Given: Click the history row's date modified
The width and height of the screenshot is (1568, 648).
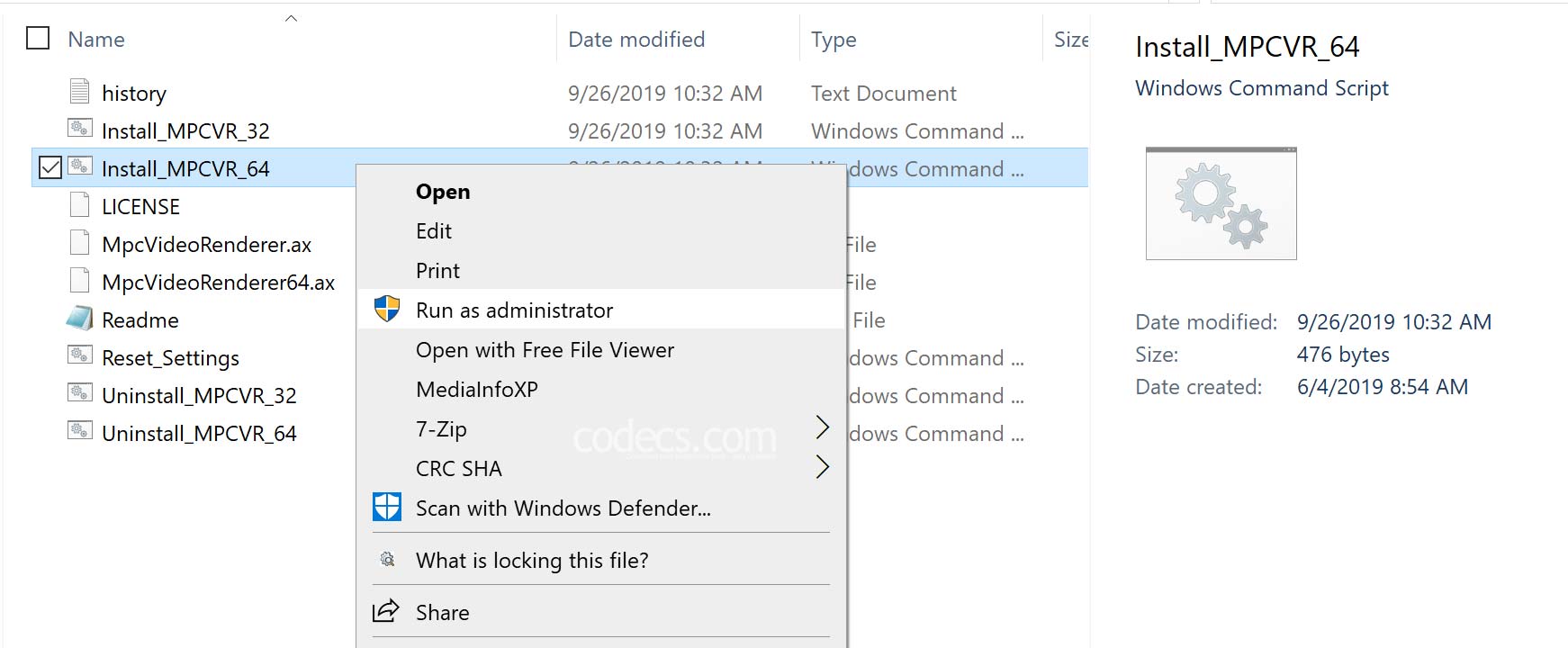Looking at the screenshot, I should point(665,94).
